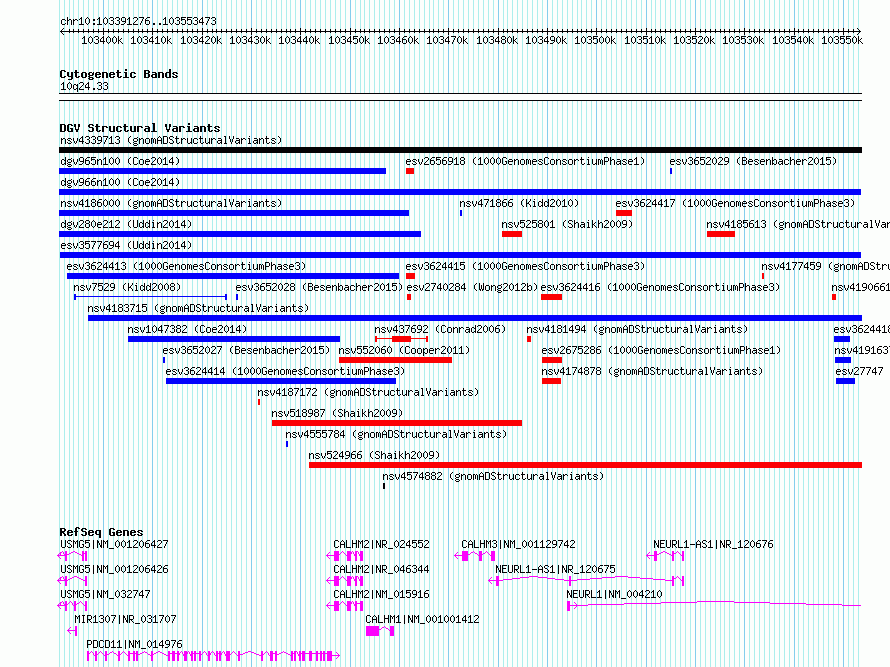Select the USMG5|NM_001206426 transcript glyph
The height and width of the screenshot is (667, 890).
[x=73, y=581]
